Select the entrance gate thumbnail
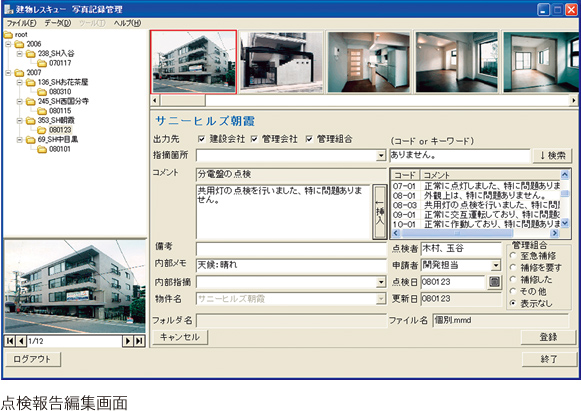Screen dimensions: 581x411 pos(281,62)
